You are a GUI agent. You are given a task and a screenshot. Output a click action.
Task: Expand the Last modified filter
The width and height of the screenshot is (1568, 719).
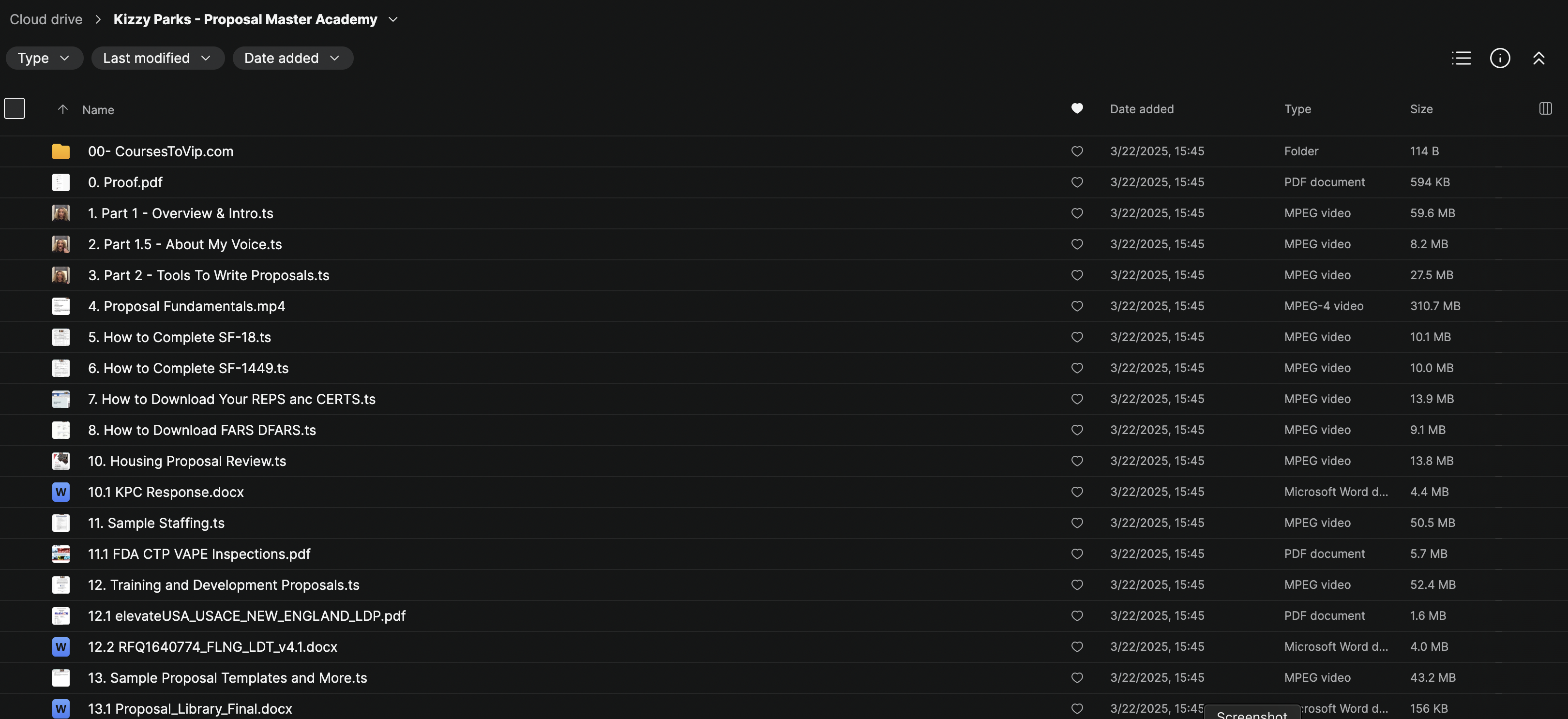coord(157,58)
